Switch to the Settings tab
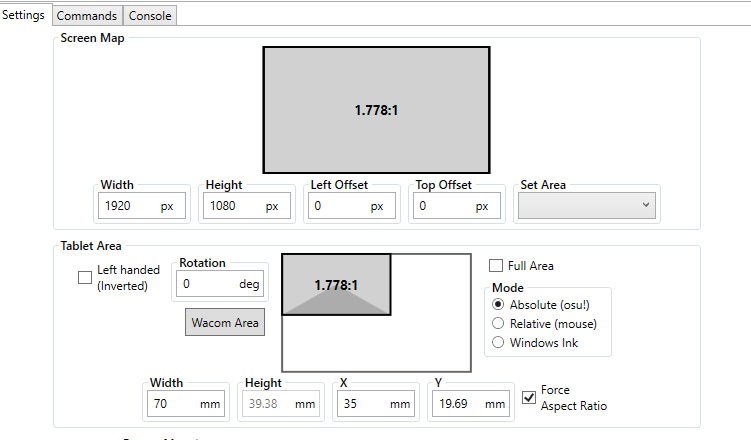Image resolution: width=751 pixels, height=440 pixels. point(23,15)
